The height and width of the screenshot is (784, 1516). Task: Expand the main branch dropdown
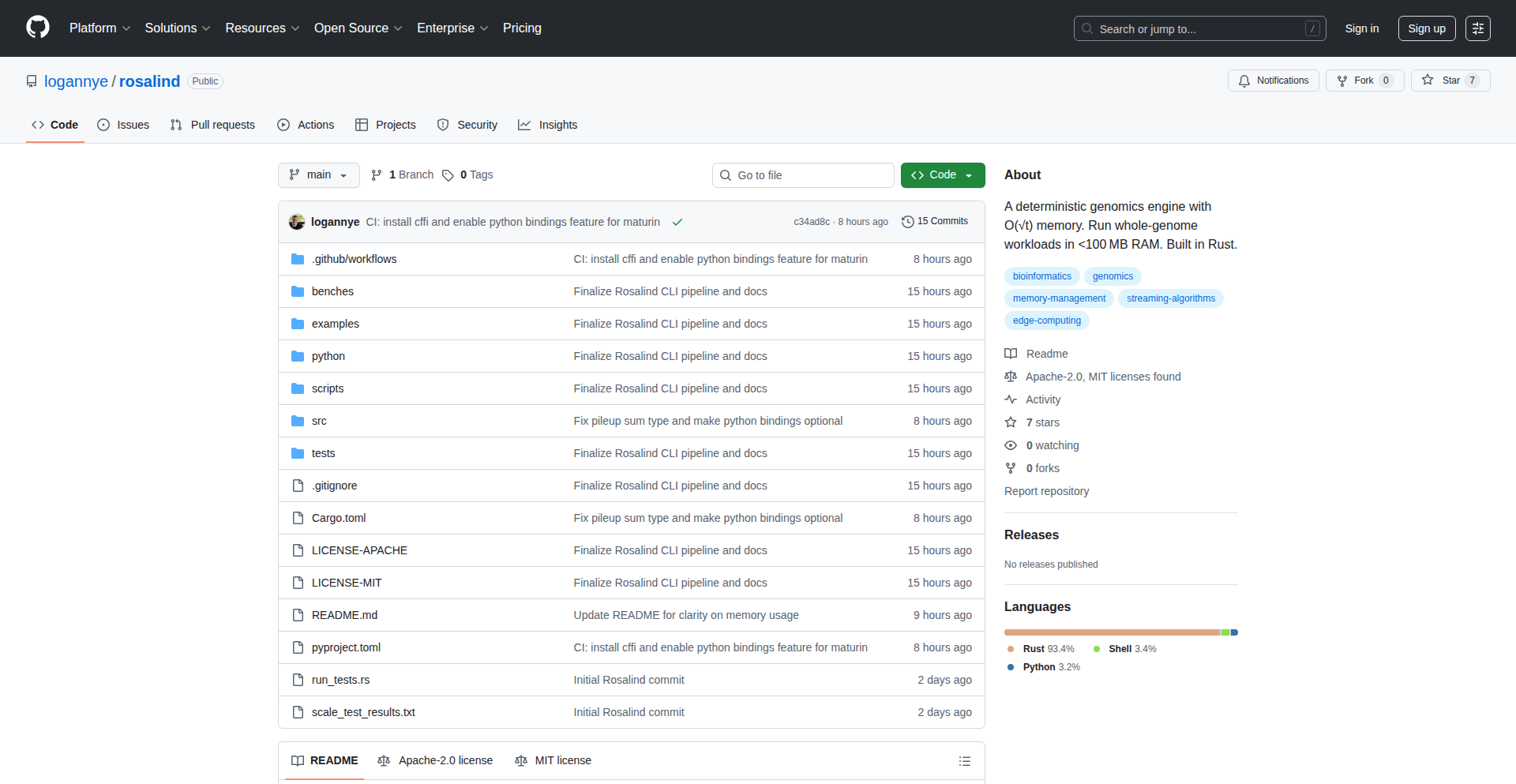318,175
